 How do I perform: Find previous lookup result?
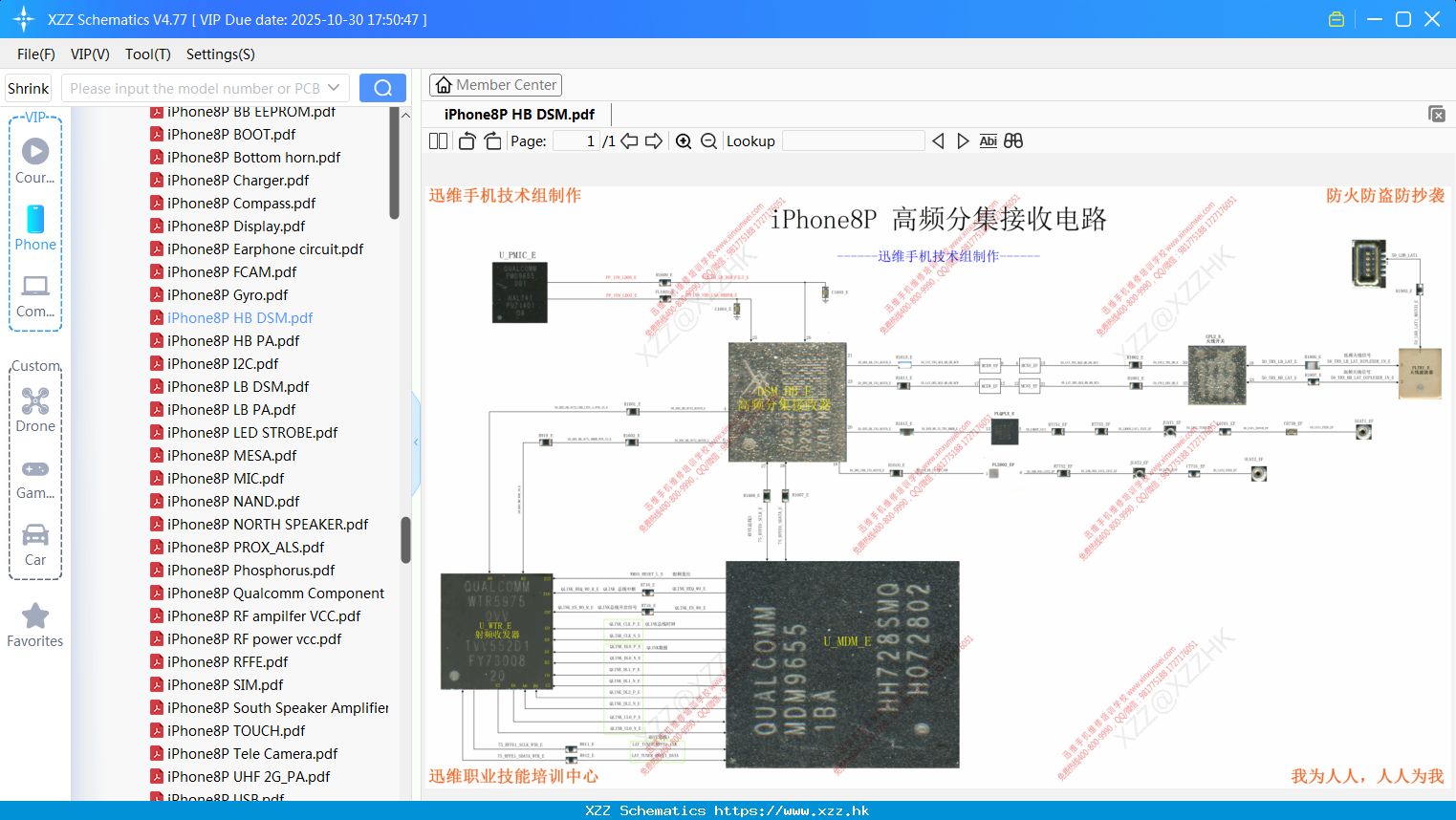click(938, 141)
